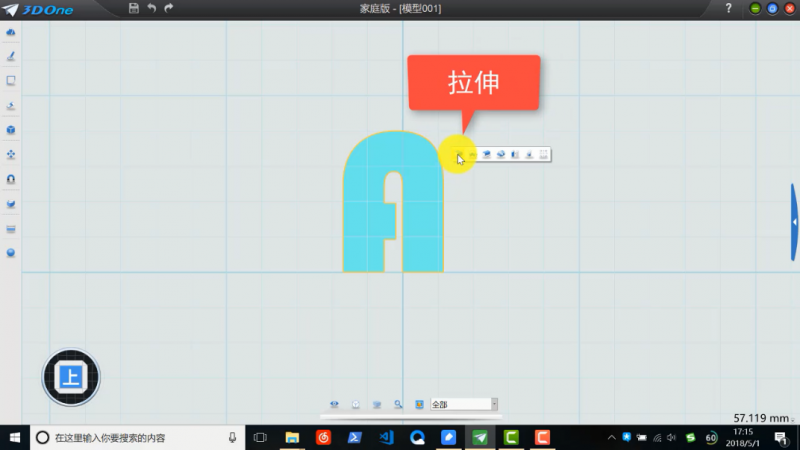Open PowerShell from the taskbar
The width and height of the screenshot is (800, 450).
[x=355, y=438]
